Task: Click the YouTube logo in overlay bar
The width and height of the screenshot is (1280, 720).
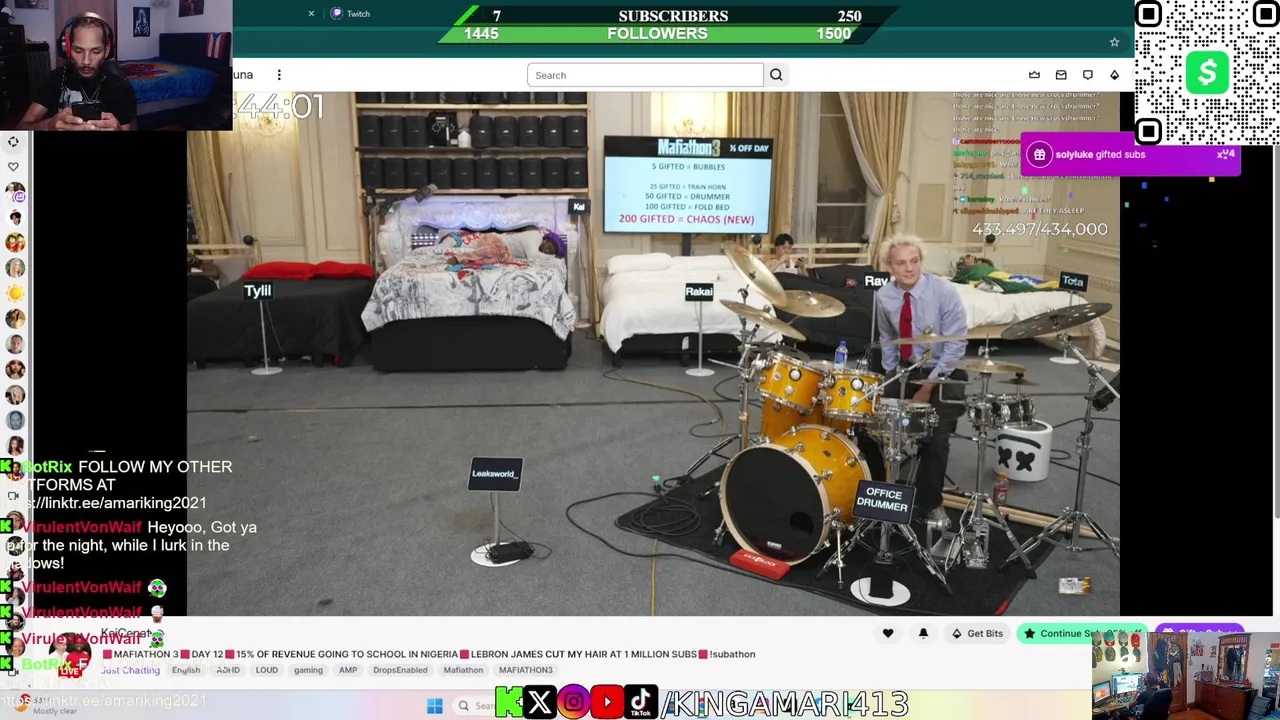Action: point(607,703)
